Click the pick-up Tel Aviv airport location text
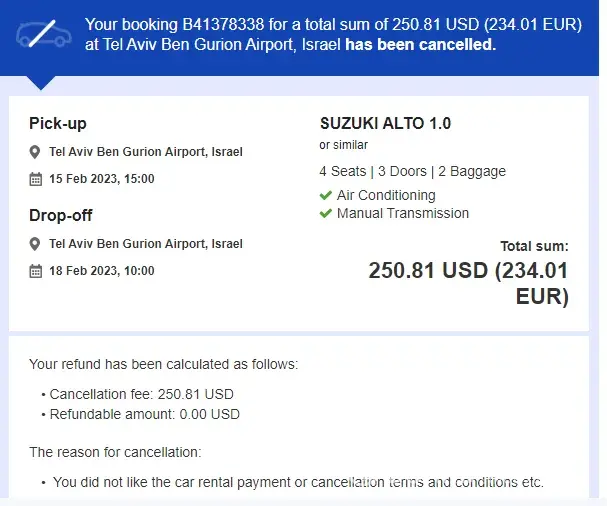The height and width of the screenshot is (506, 607). pos(145,153)
